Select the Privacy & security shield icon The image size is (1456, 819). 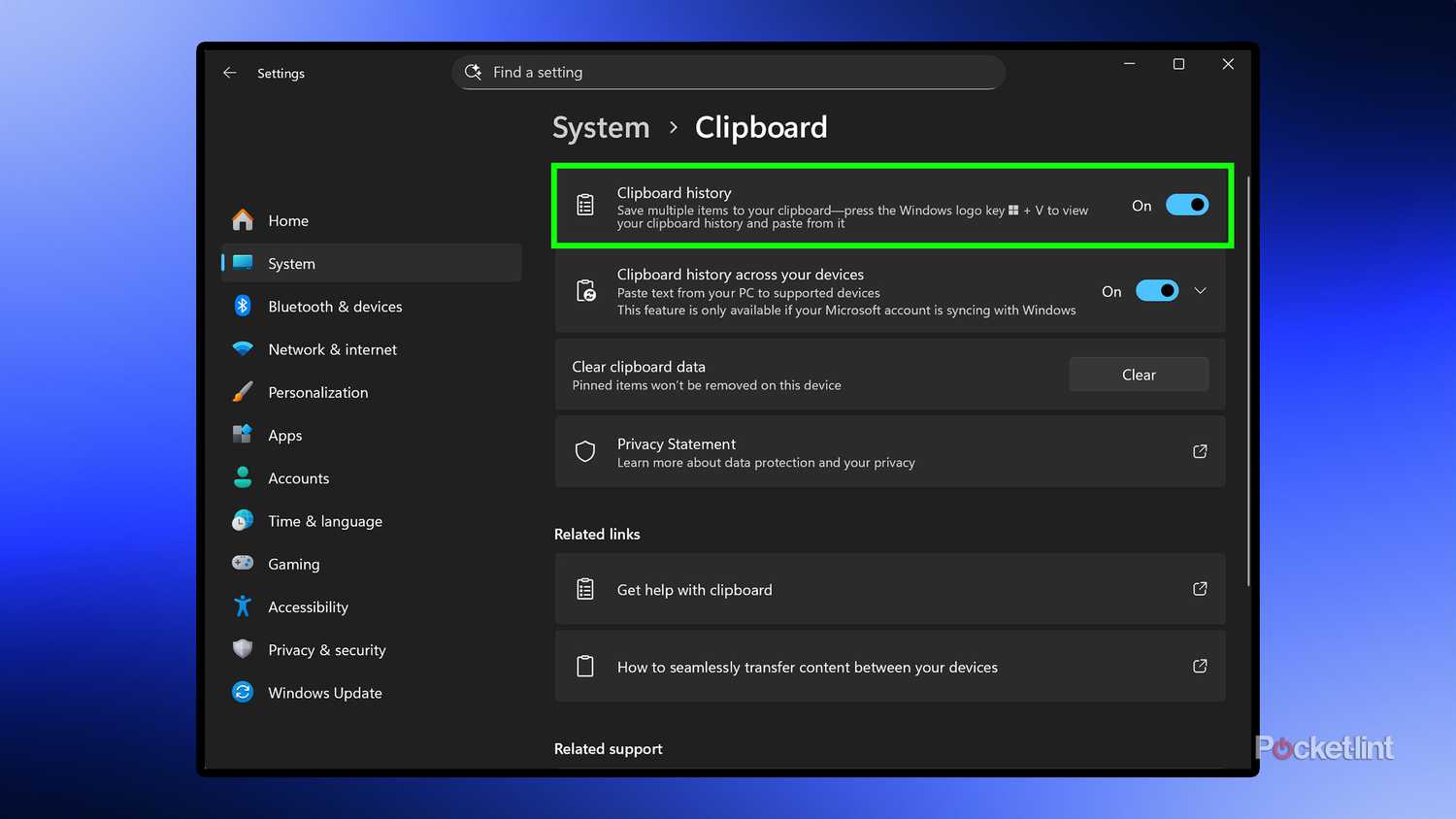tap(242, 649)
